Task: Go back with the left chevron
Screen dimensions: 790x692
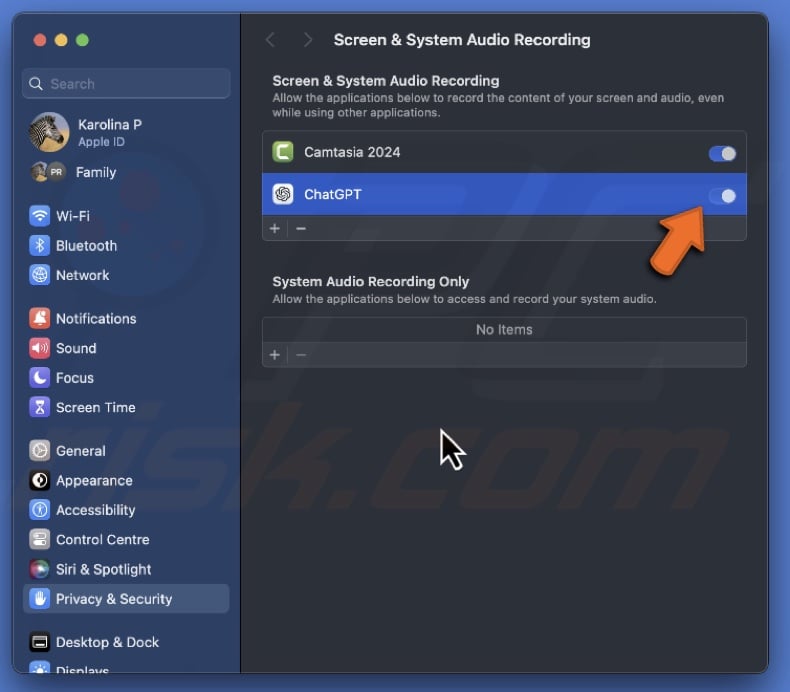Action: 271,40
